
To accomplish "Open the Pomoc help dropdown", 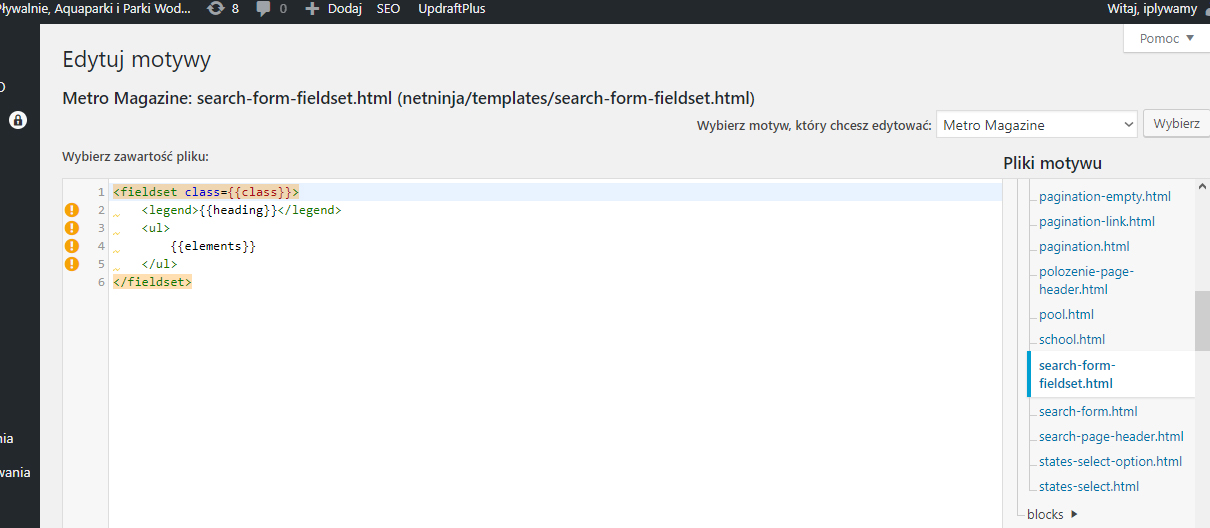I will (1166, 39).
